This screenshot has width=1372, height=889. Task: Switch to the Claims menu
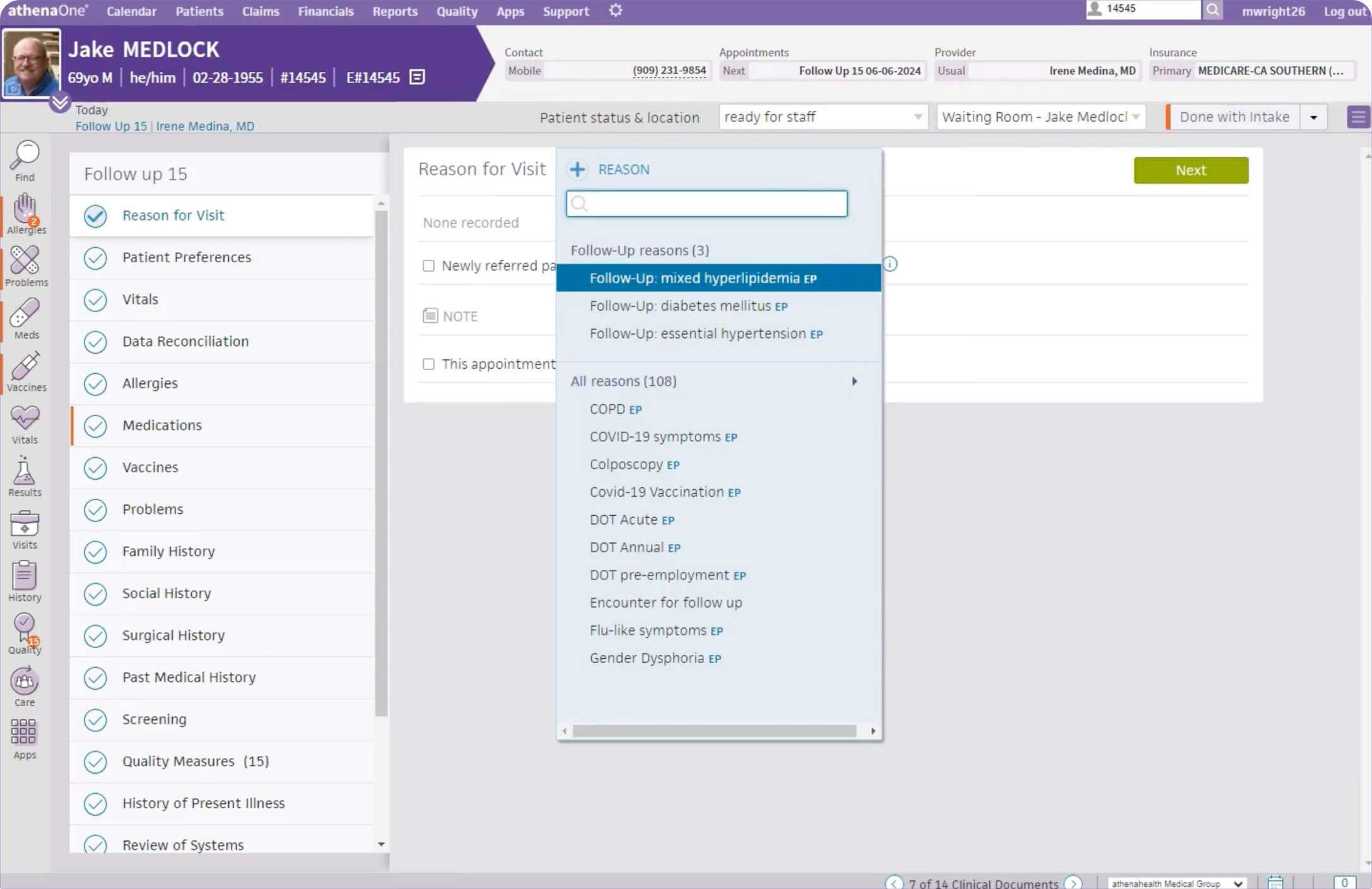click(x=261, y=11)
